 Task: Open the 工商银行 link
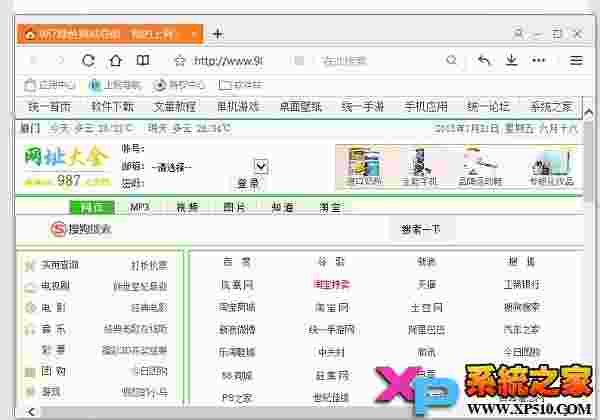[521, 285]
